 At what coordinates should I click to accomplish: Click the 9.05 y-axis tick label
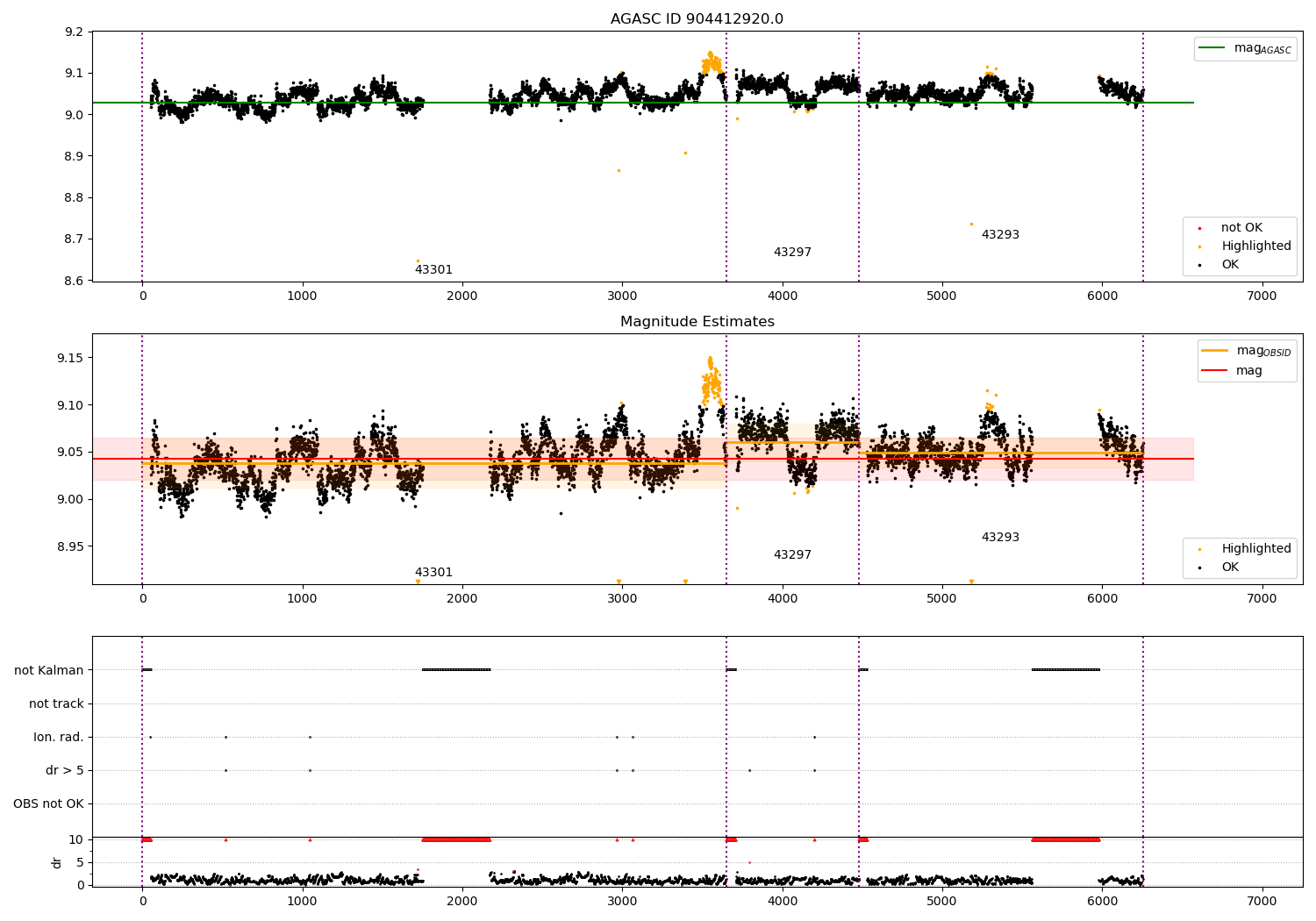(x=71, y=452)
